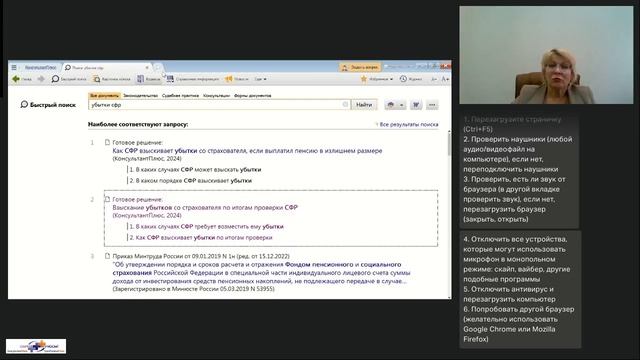Open the dropdown arrow next to the printer
The height and width of the screenshot is (360, 640).
pyautogui.click(x=402, y=105)
